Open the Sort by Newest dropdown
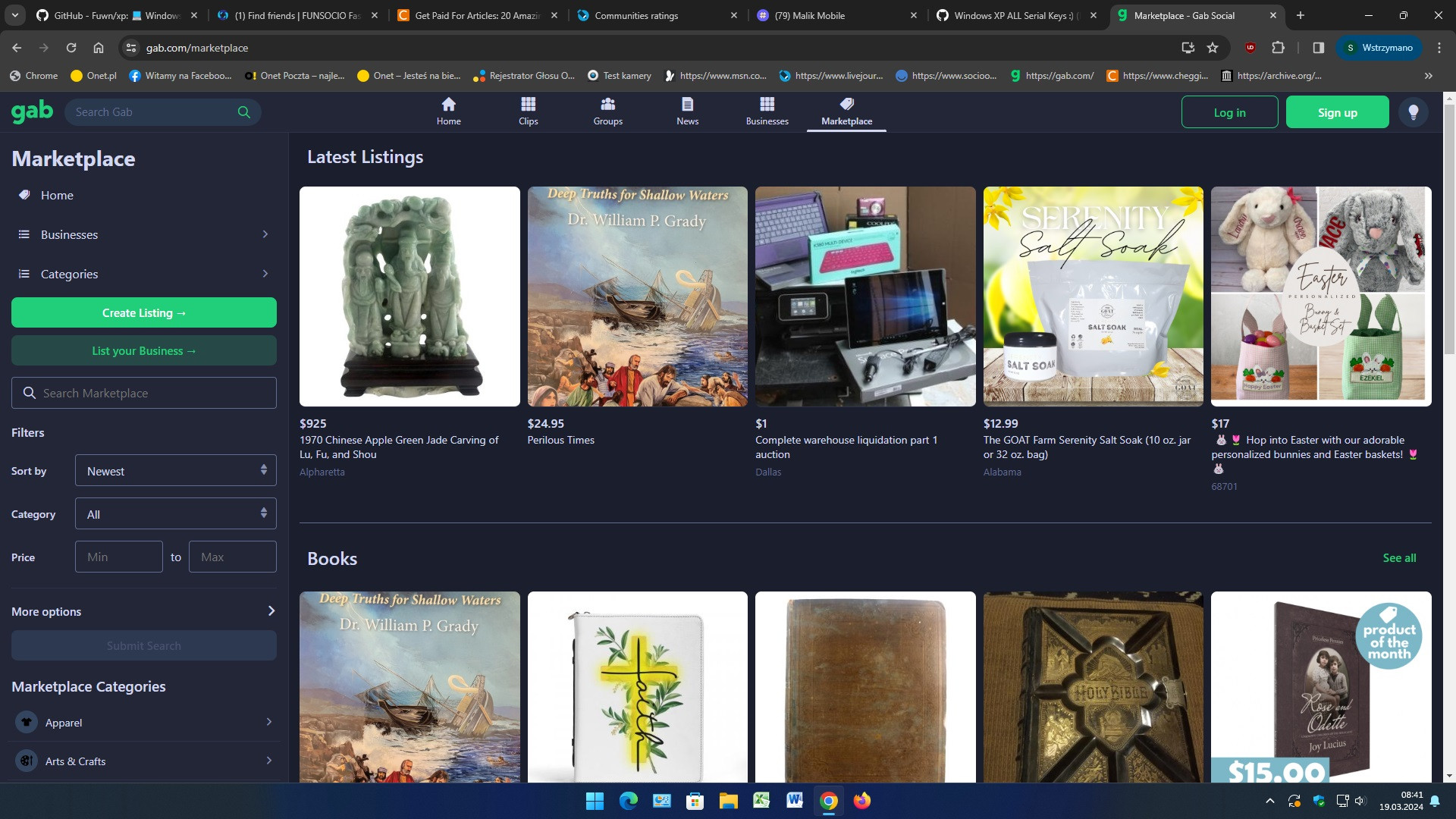This screenshot has height=819, width=1456. pos(176,470)
